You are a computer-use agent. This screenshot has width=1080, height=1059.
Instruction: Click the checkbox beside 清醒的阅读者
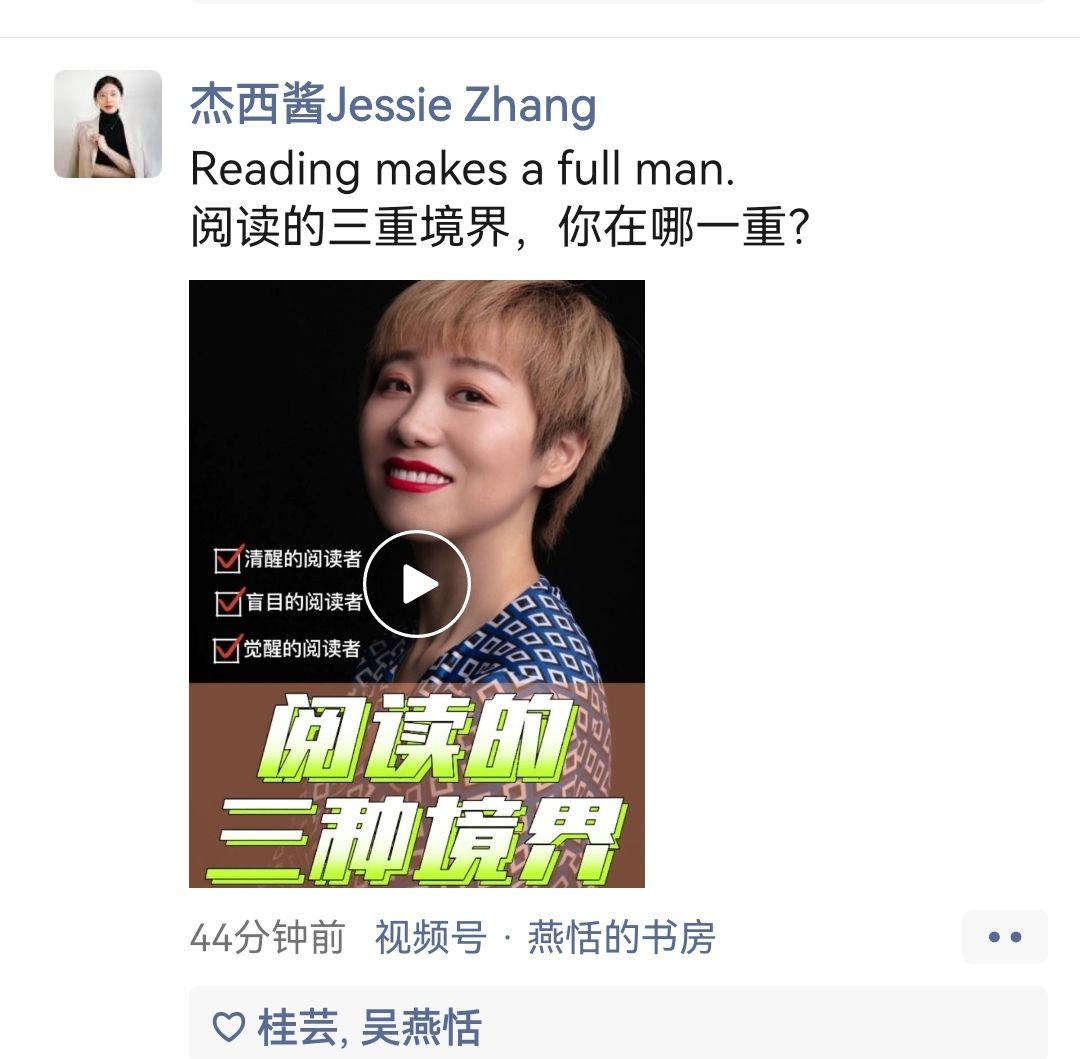click(x=227, y=559)
